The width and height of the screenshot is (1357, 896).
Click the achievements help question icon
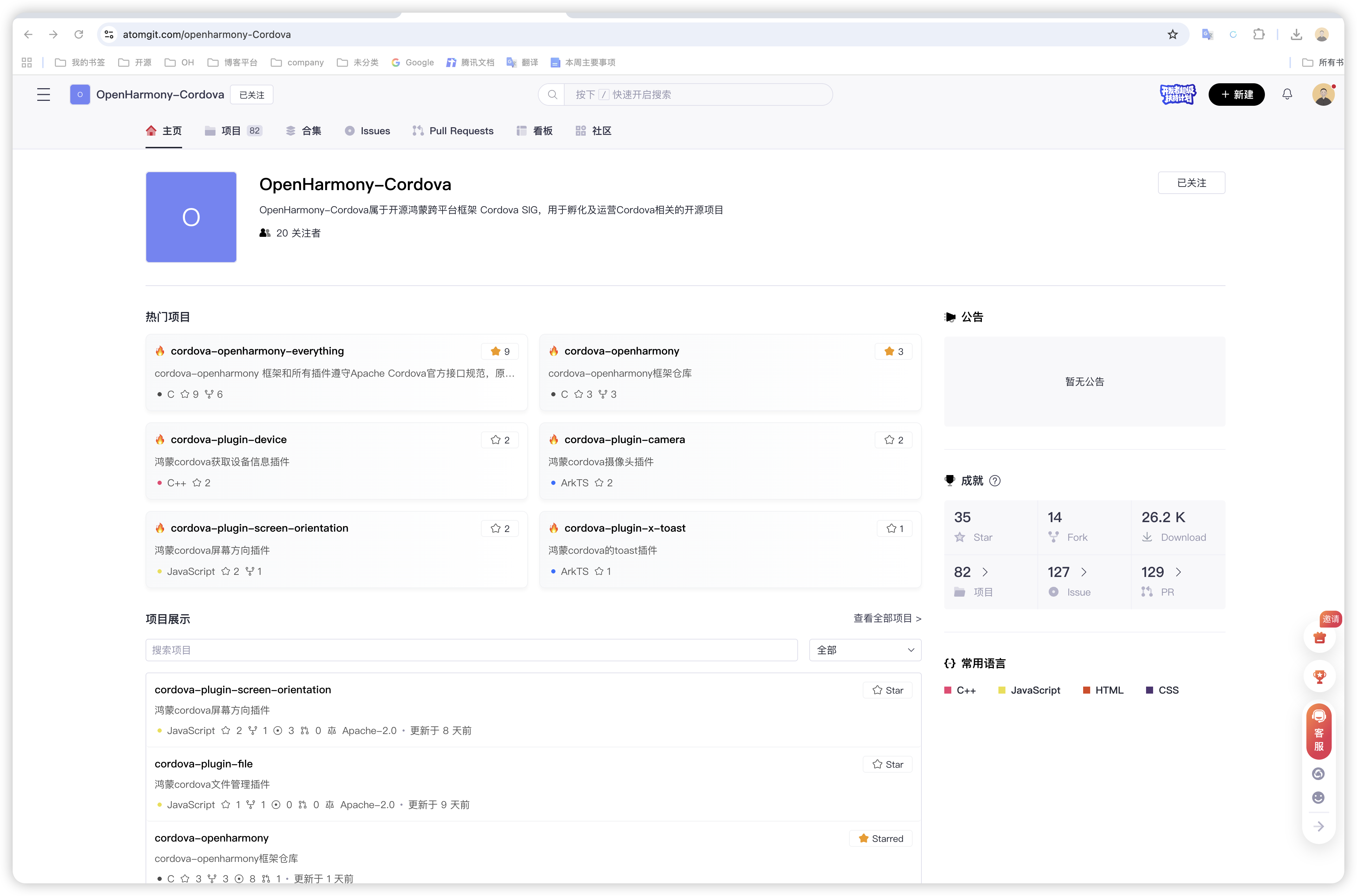click(995, 481)
